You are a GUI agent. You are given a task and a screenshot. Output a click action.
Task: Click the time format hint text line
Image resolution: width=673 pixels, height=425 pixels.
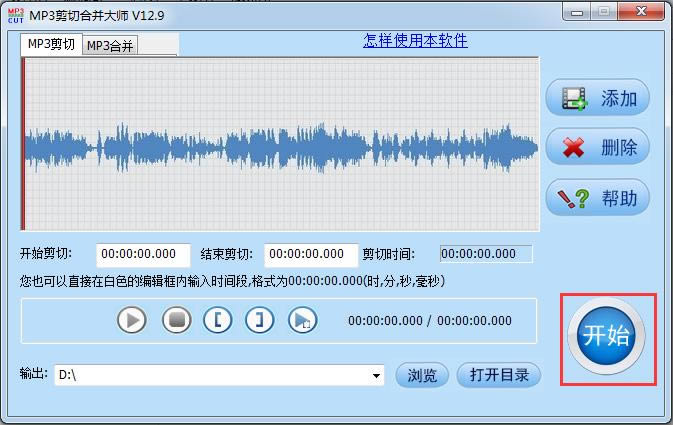pos(232,281)
